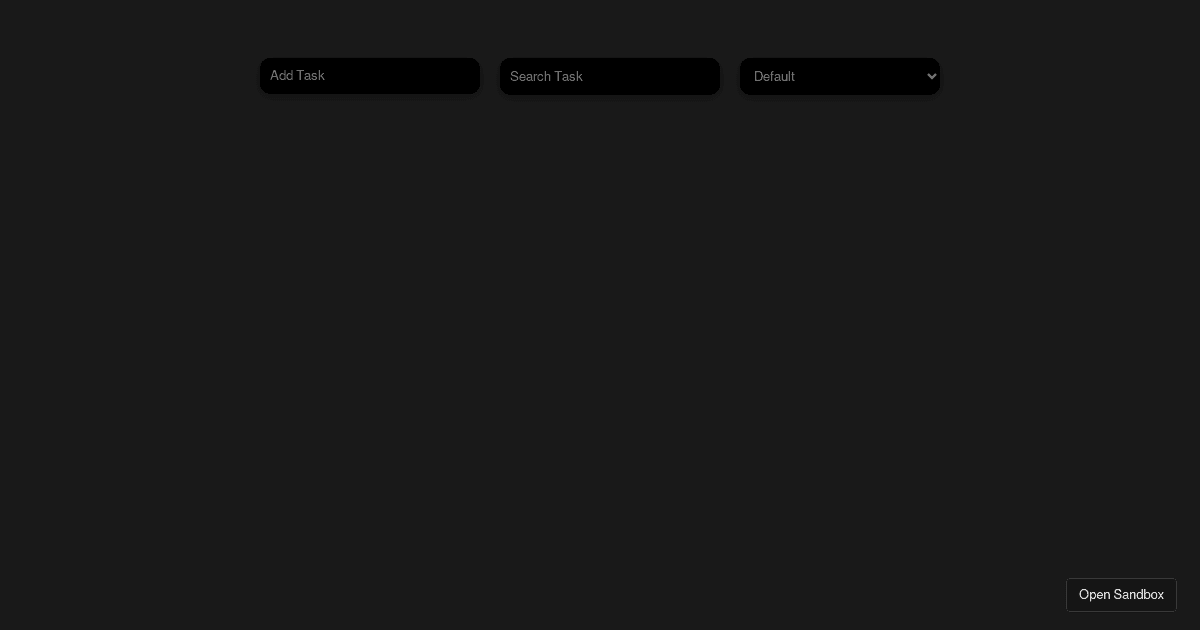Activate the new task entry box
Viewport: 1200px width, 630px height.
369,76
